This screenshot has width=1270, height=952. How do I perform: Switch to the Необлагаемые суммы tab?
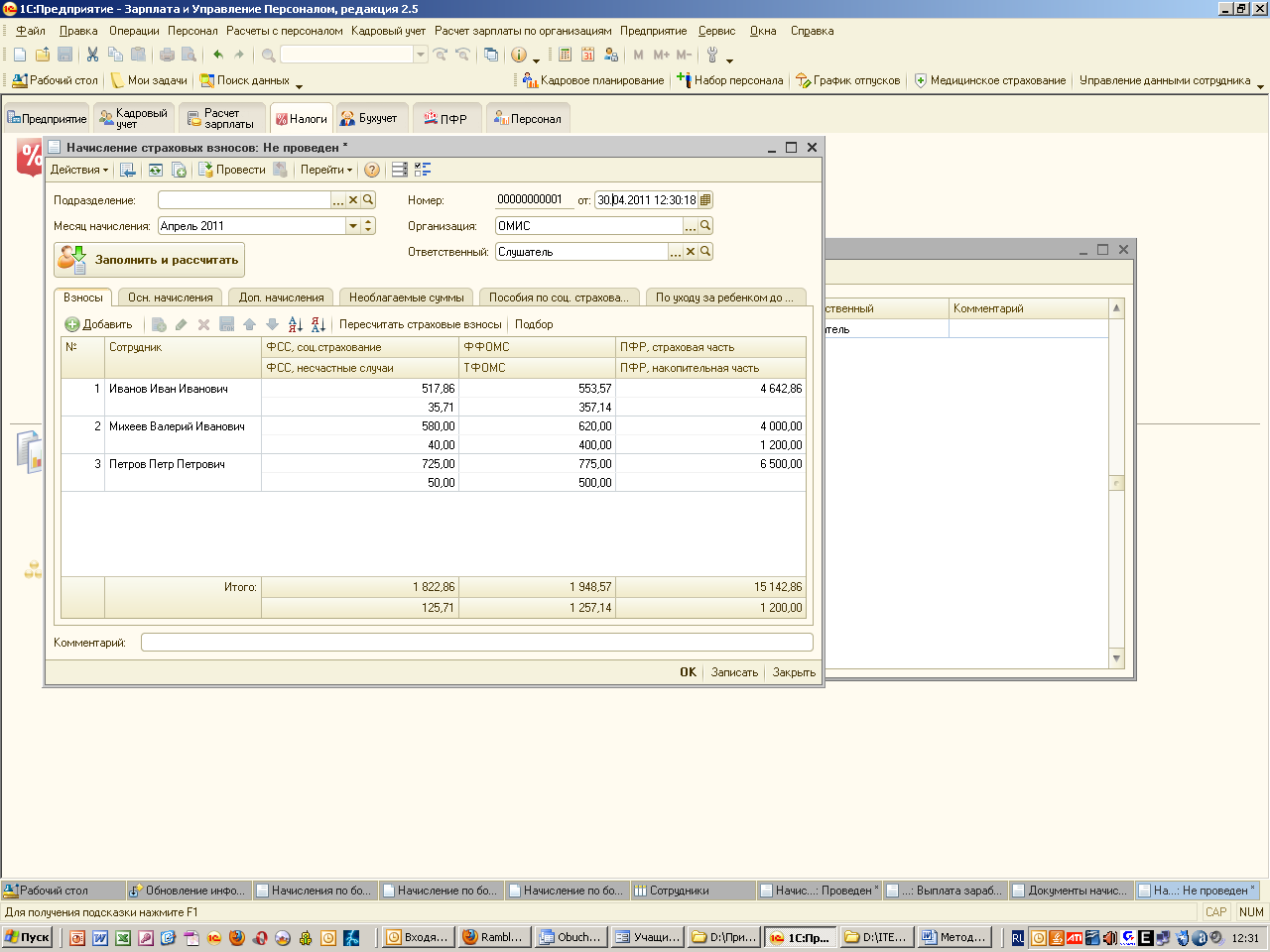[x=407, y=297]
